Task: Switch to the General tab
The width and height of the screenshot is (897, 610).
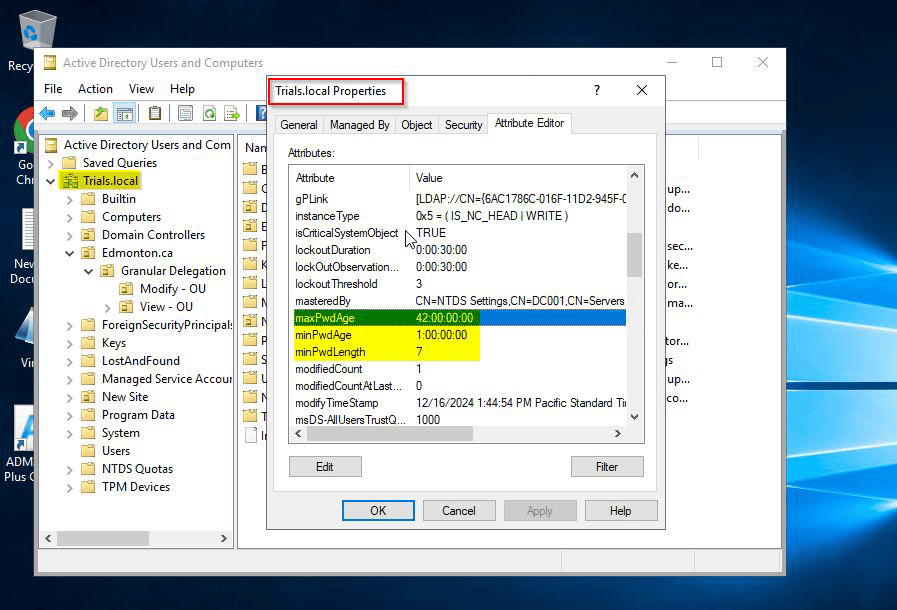Action: coord(299,125)
